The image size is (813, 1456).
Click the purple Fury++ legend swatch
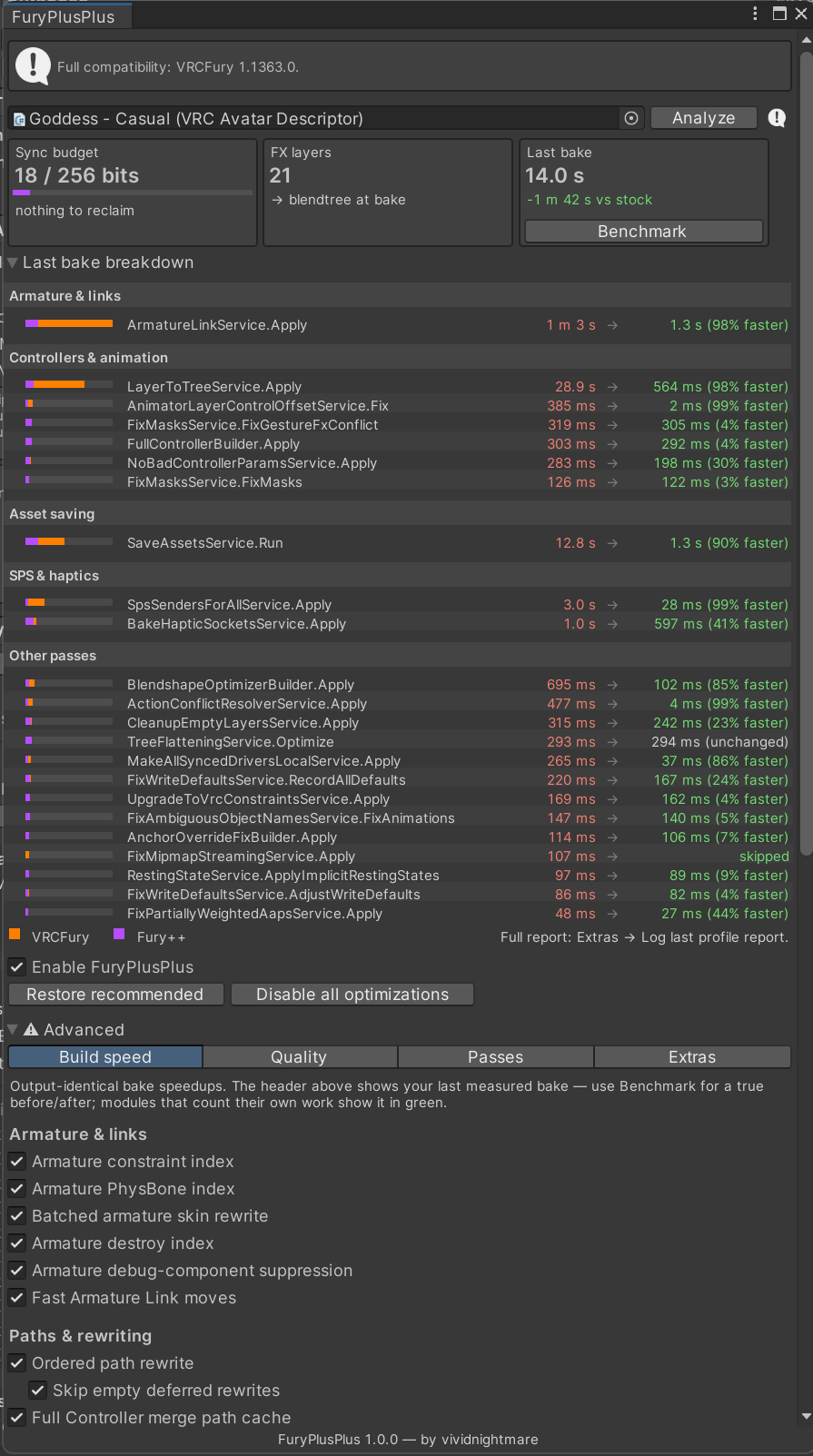(119, 935)
